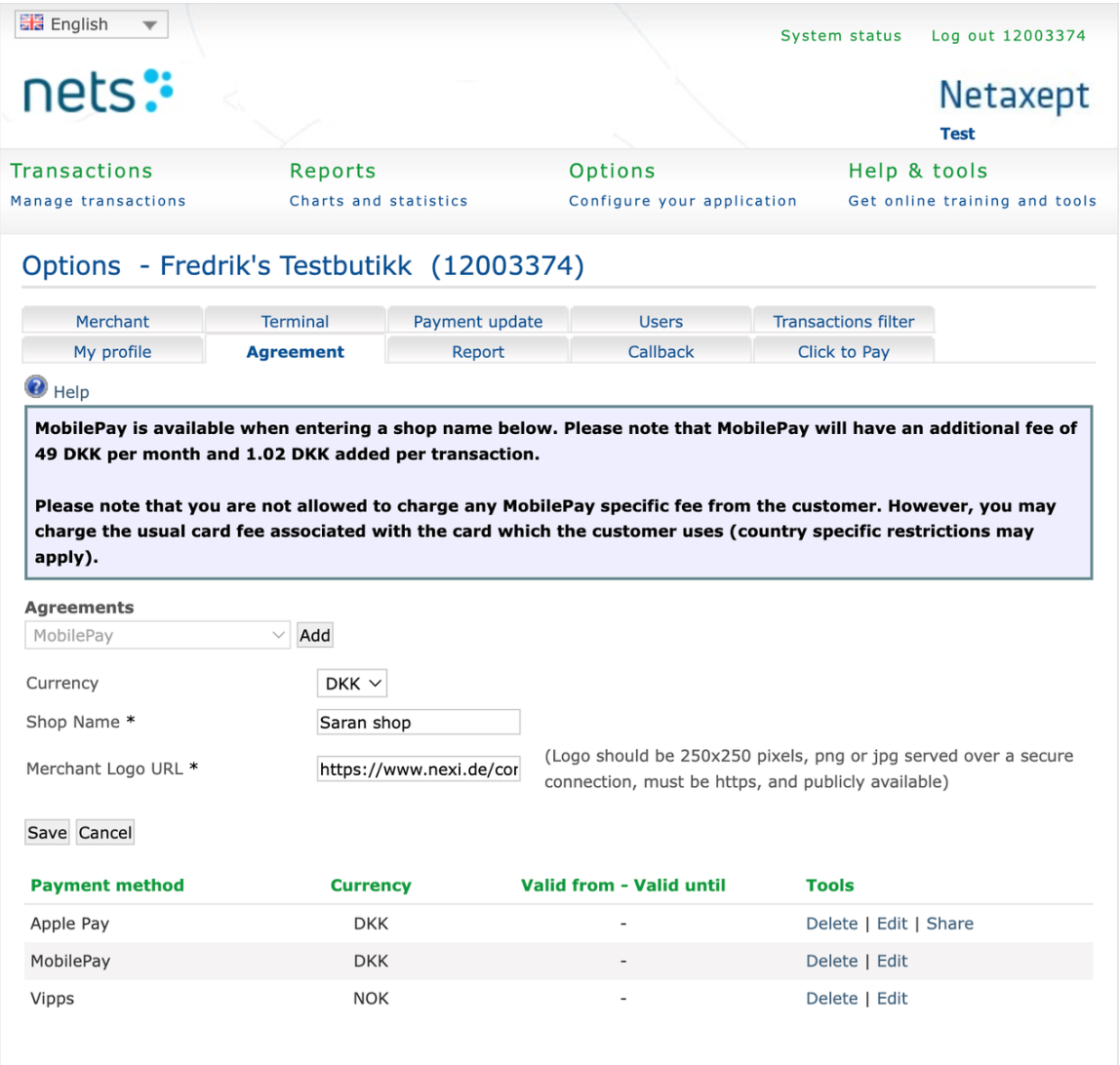This screenshot has width=1120, height=1065.
Task: Click the nets logo
Action: point(98,92)
